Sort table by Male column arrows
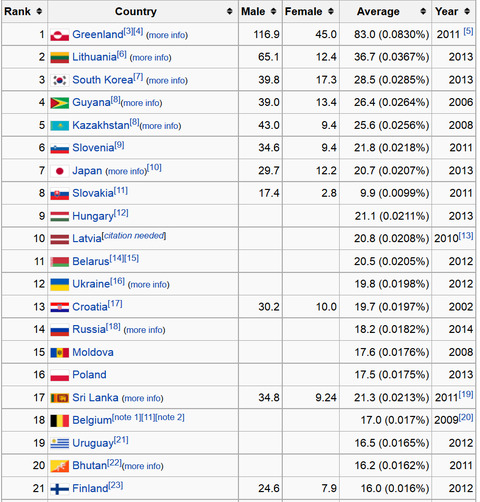 click(x=273, y=11)
